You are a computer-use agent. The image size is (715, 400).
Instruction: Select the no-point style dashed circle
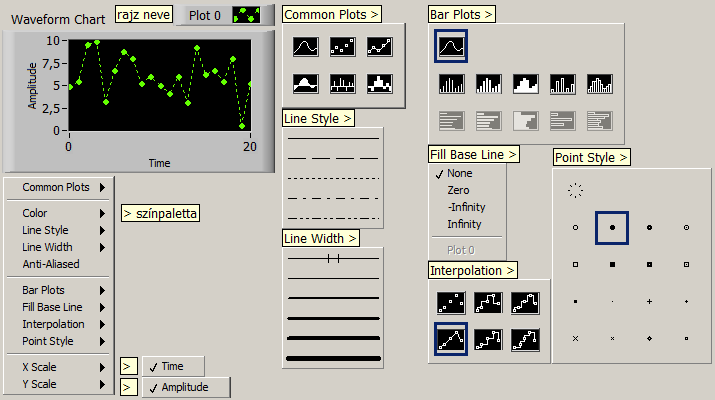pyautogui.click(x=575, y=190)
